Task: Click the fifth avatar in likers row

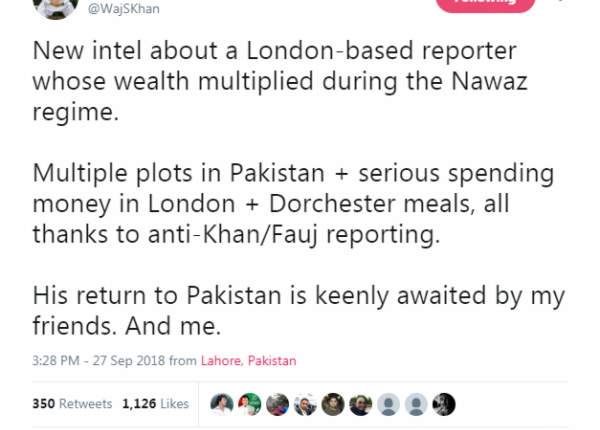Action: 333,403
